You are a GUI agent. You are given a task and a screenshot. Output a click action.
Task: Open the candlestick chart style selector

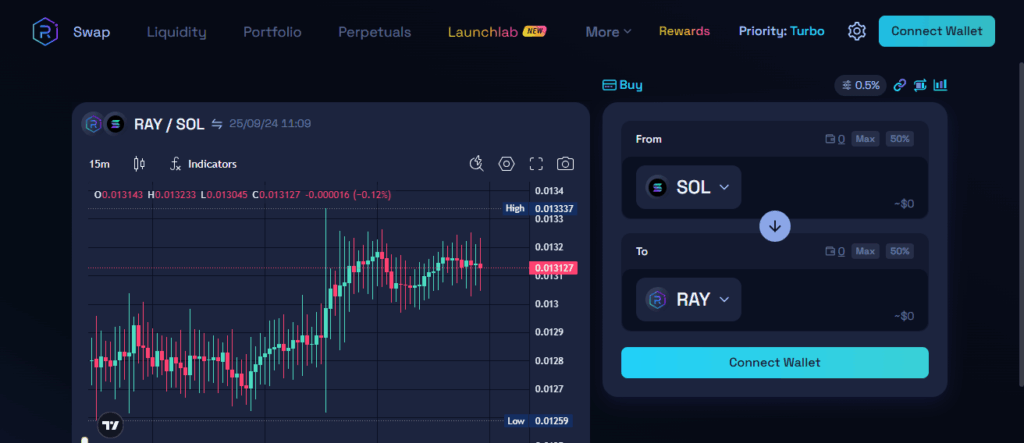[139, 163]
